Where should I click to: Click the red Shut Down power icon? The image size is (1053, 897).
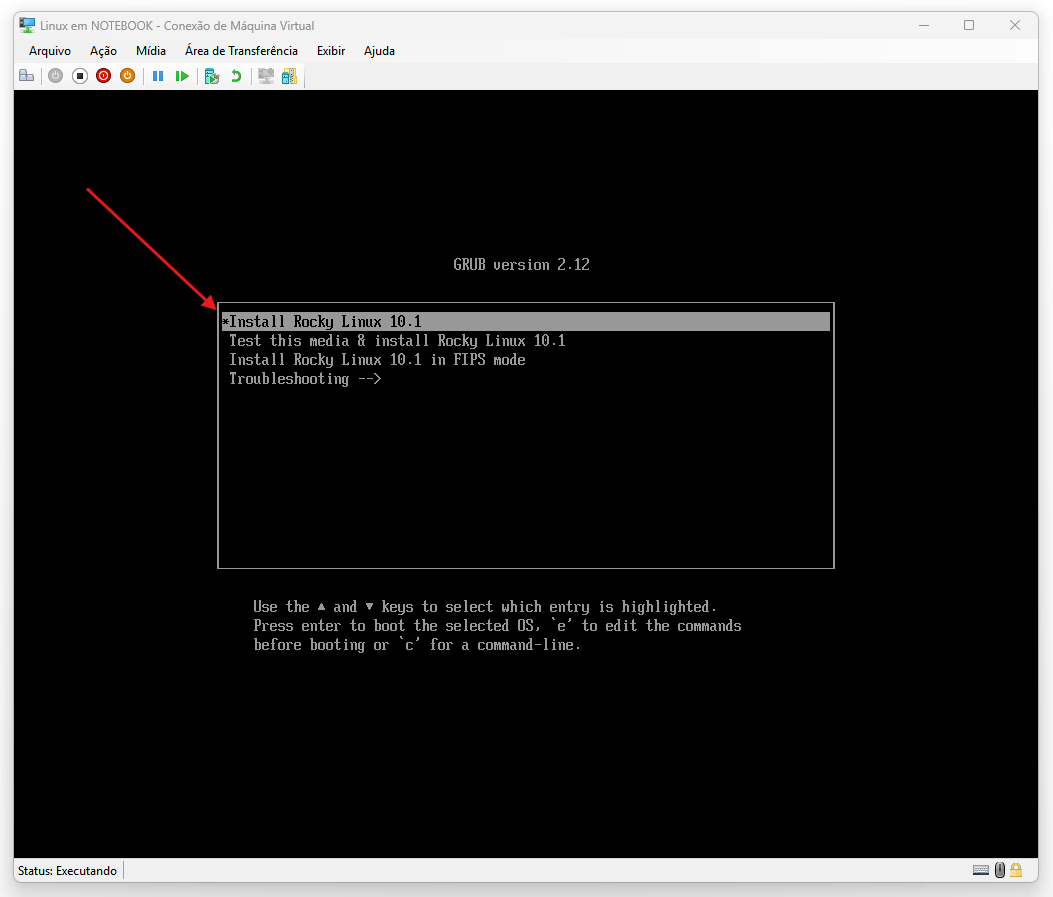(x=104, y=76)
